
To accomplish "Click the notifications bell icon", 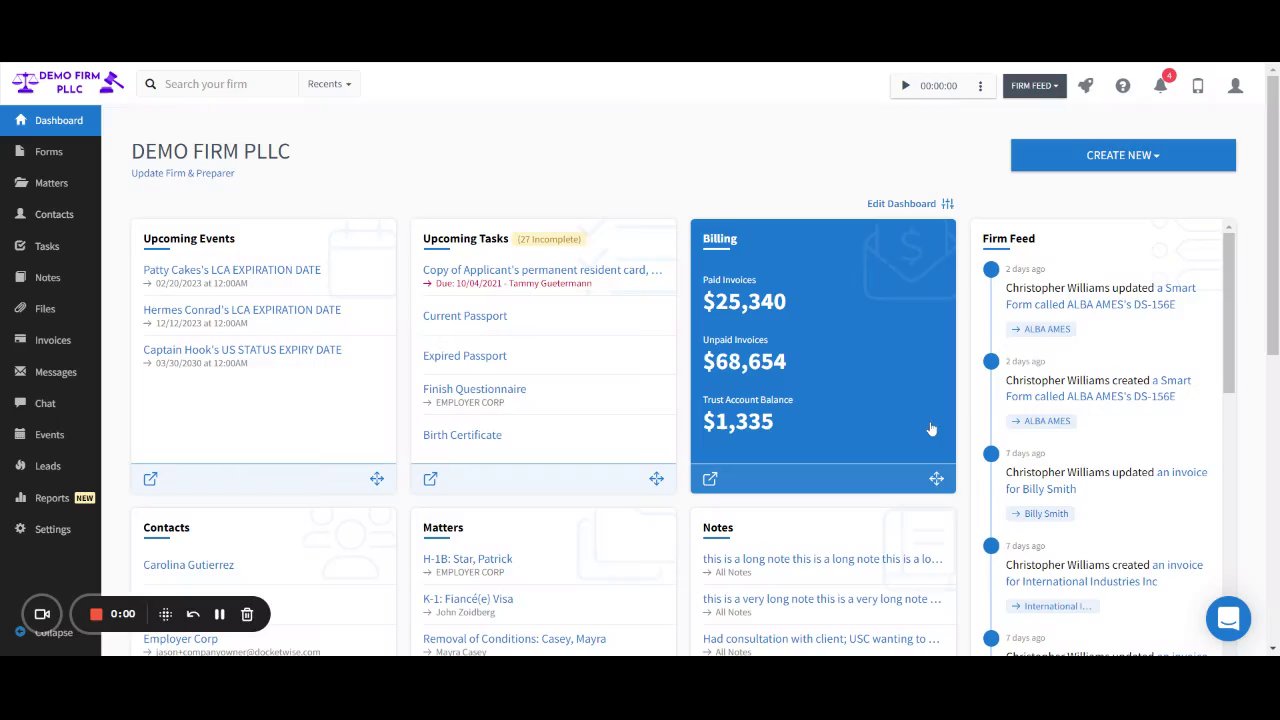I will coord(1160,86).
